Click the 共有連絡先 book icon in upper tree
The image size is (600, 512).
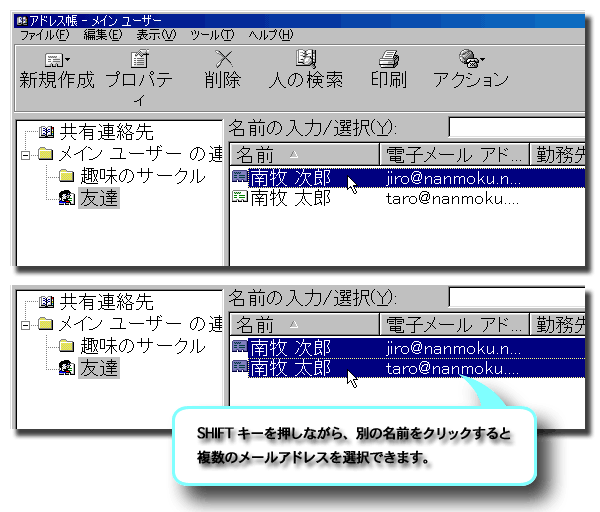click(x=47, y=132)
